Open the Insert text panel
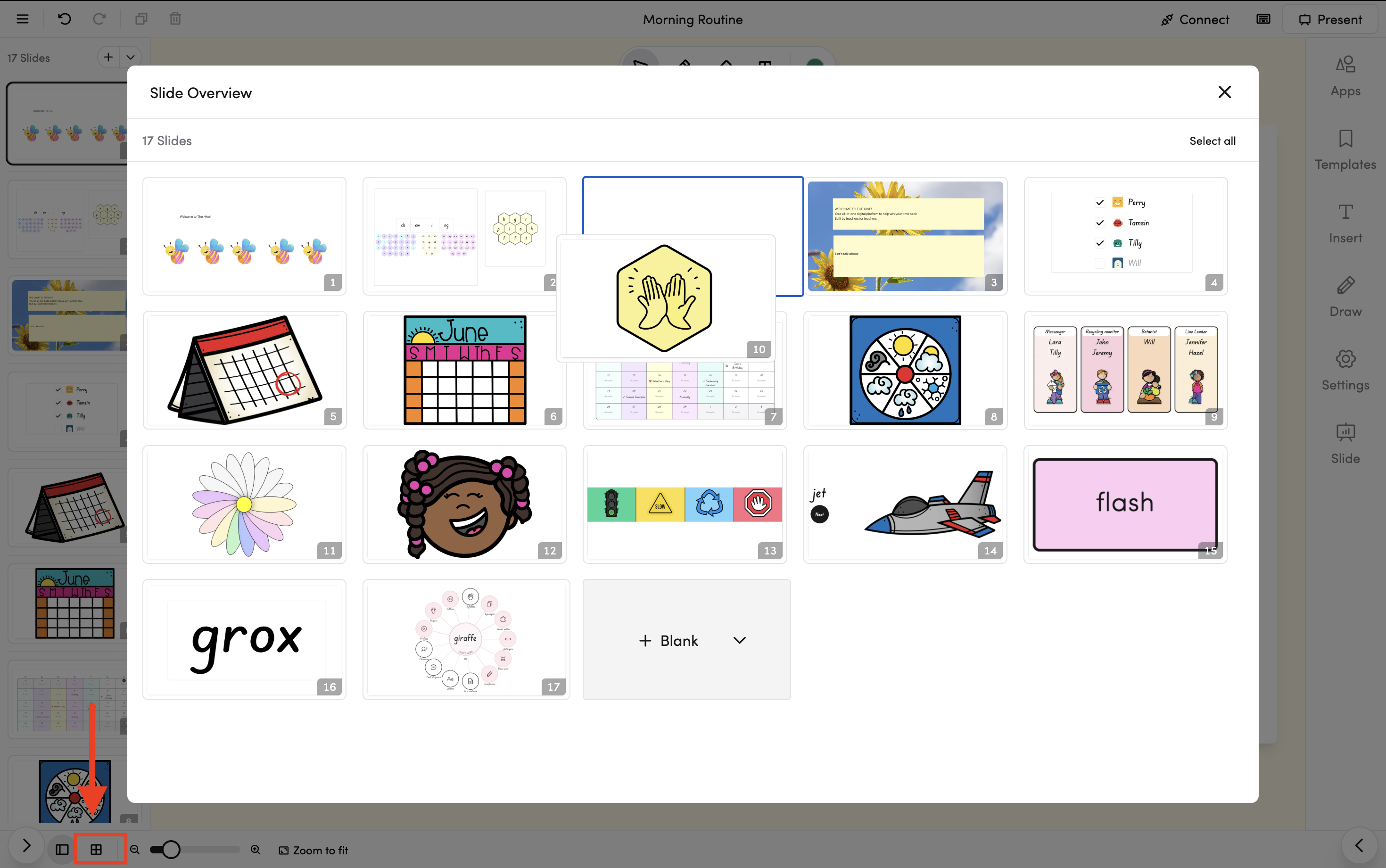Image resolution: width=1386 pixels, height=868 pixels. pyautogui.click(x=1345, y=223)
